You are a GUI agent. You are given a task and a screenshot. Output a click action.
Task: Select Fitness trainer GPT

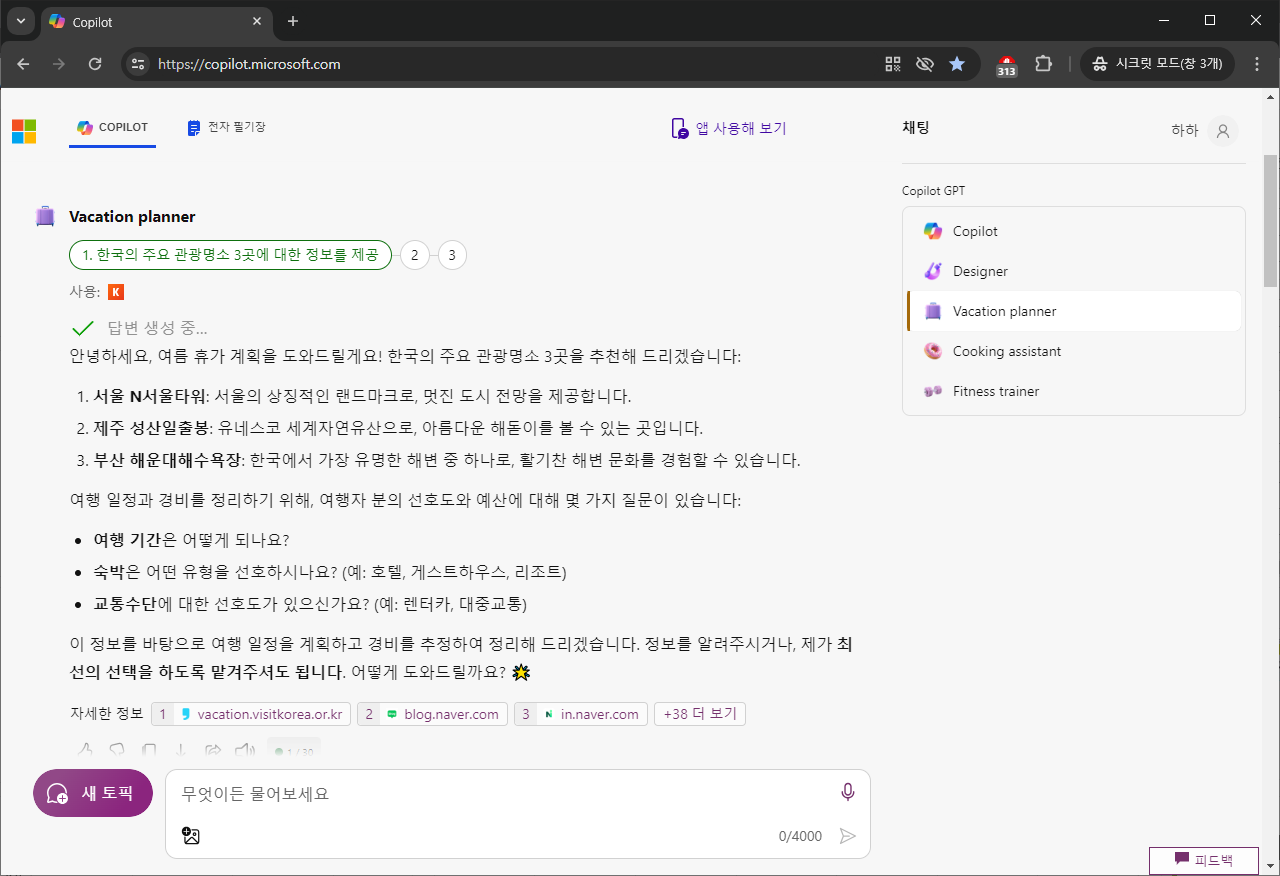point(1073,391)
